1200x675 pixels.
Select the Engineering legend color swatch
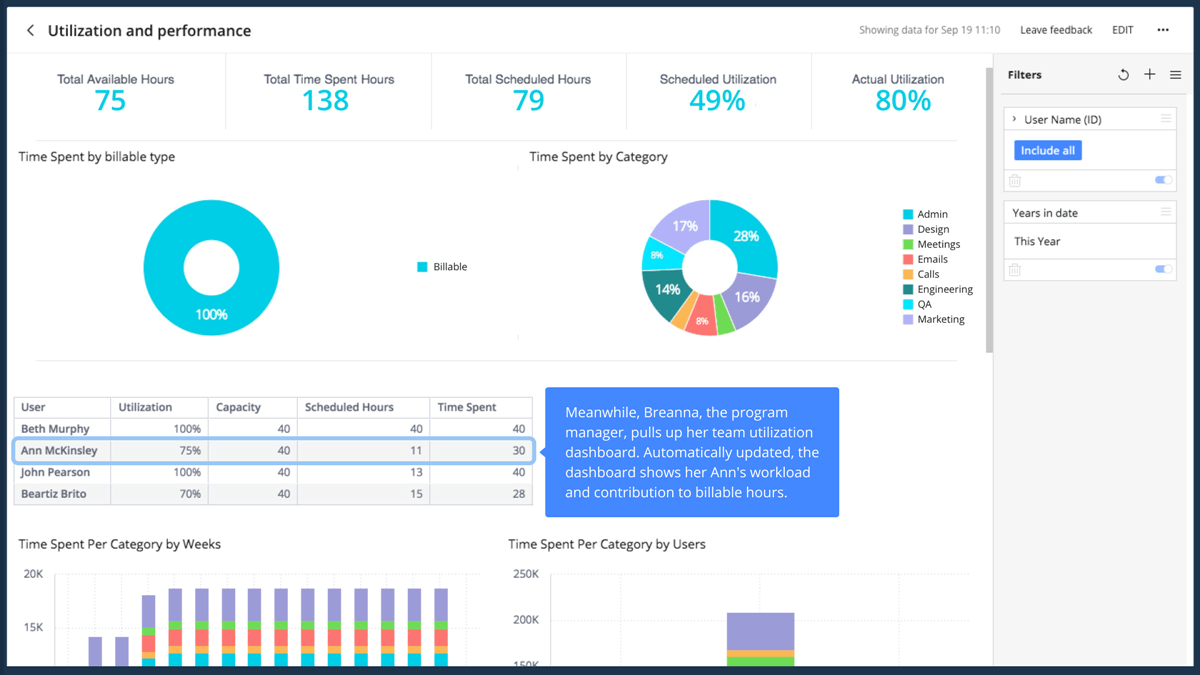(908, 290)
